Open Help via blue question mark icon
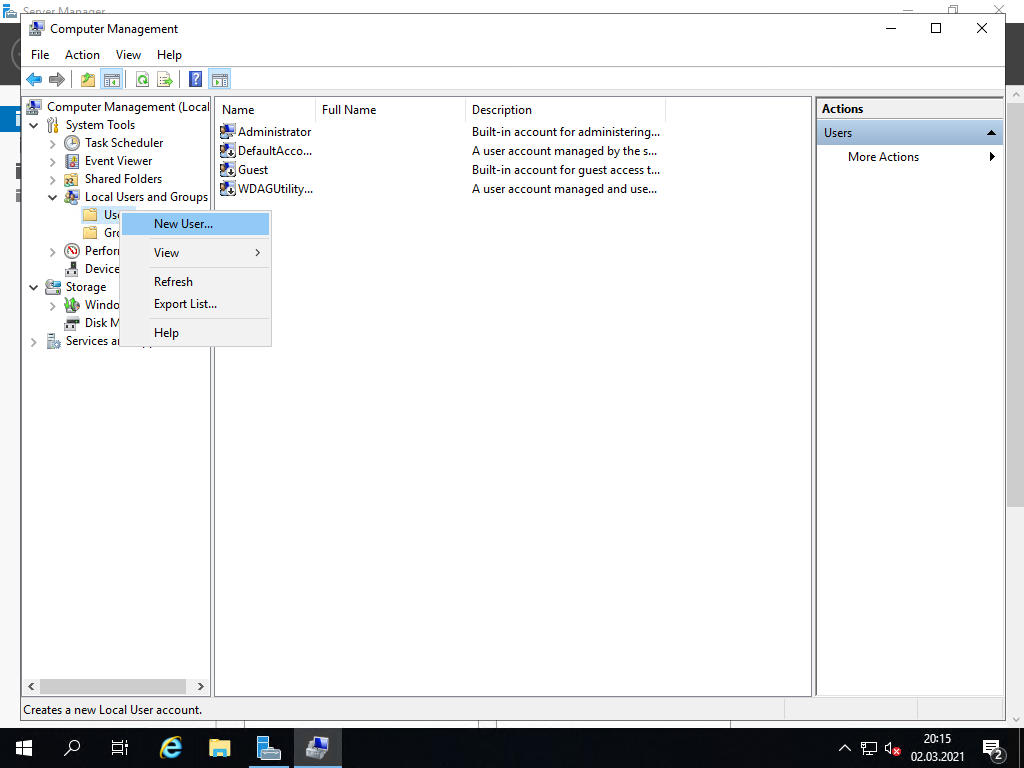Screen dimensions: 1024x768 tap(195, 80)
